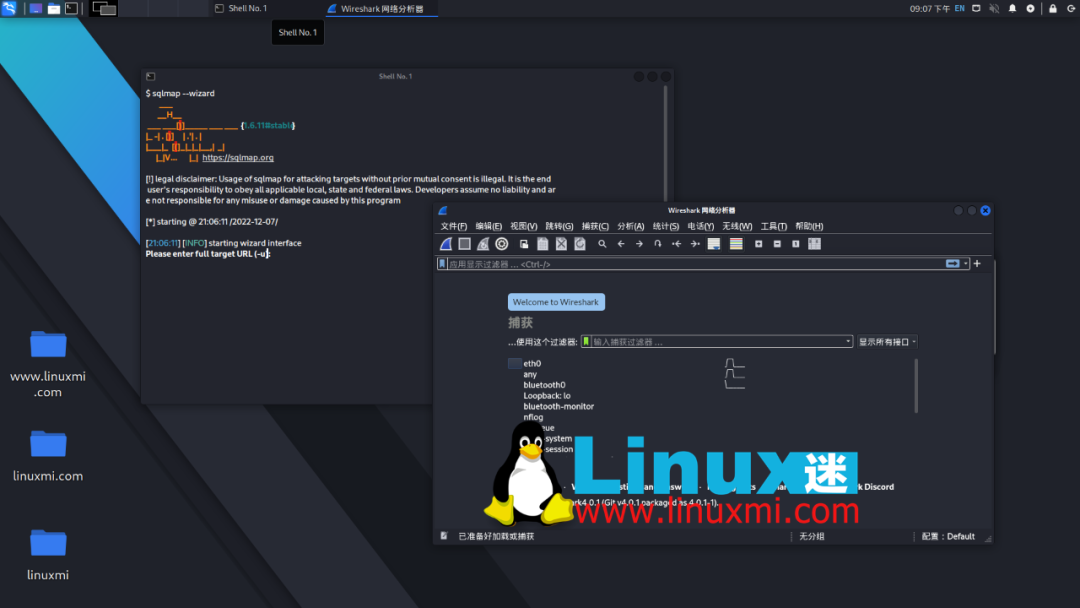This screenshot has height=608, width=1080.
Task: Open the 帮助(H) menu
Action: tap(809, 226)
